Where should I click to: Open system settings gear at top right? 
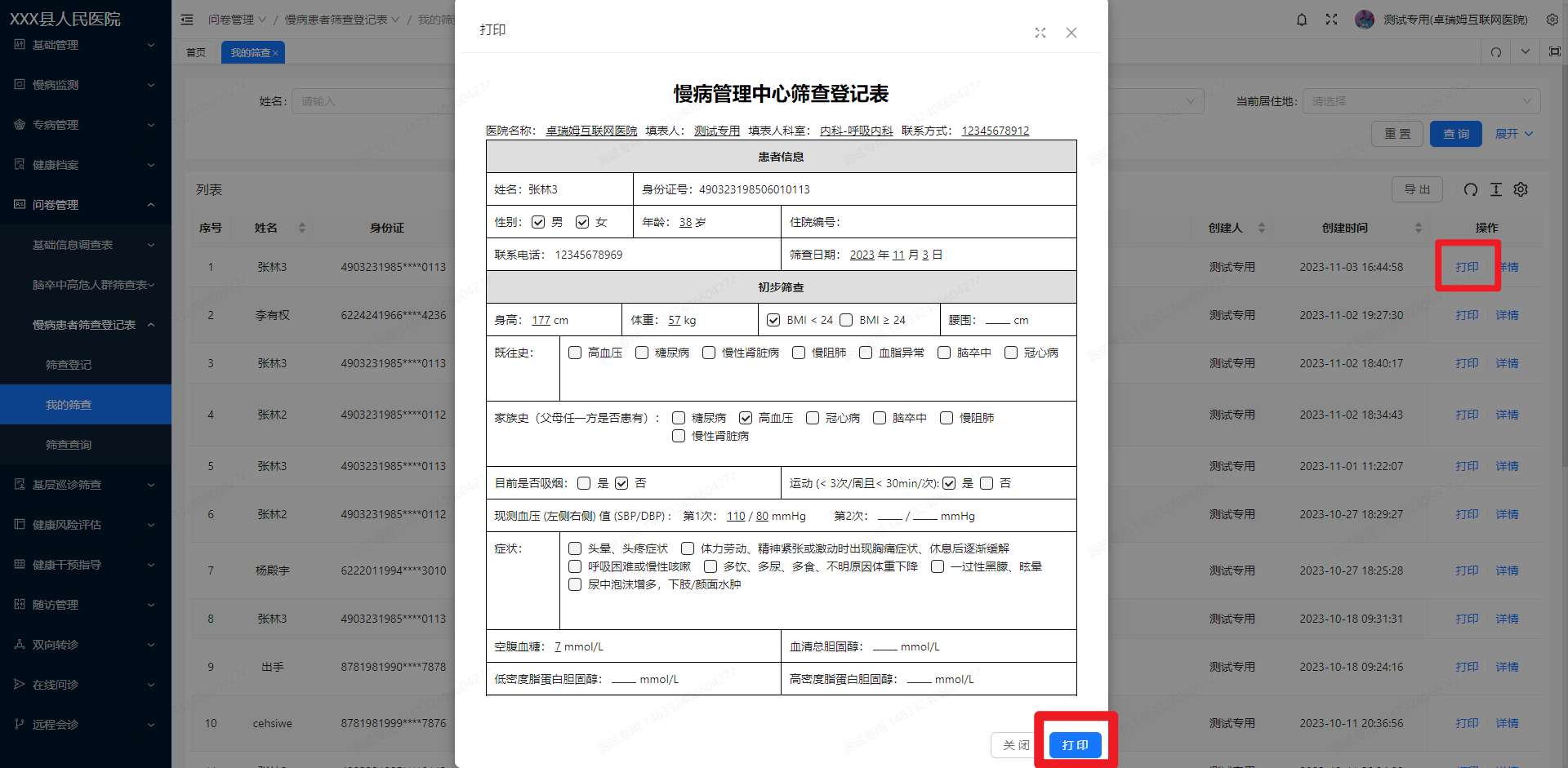tap(1552, 19)
